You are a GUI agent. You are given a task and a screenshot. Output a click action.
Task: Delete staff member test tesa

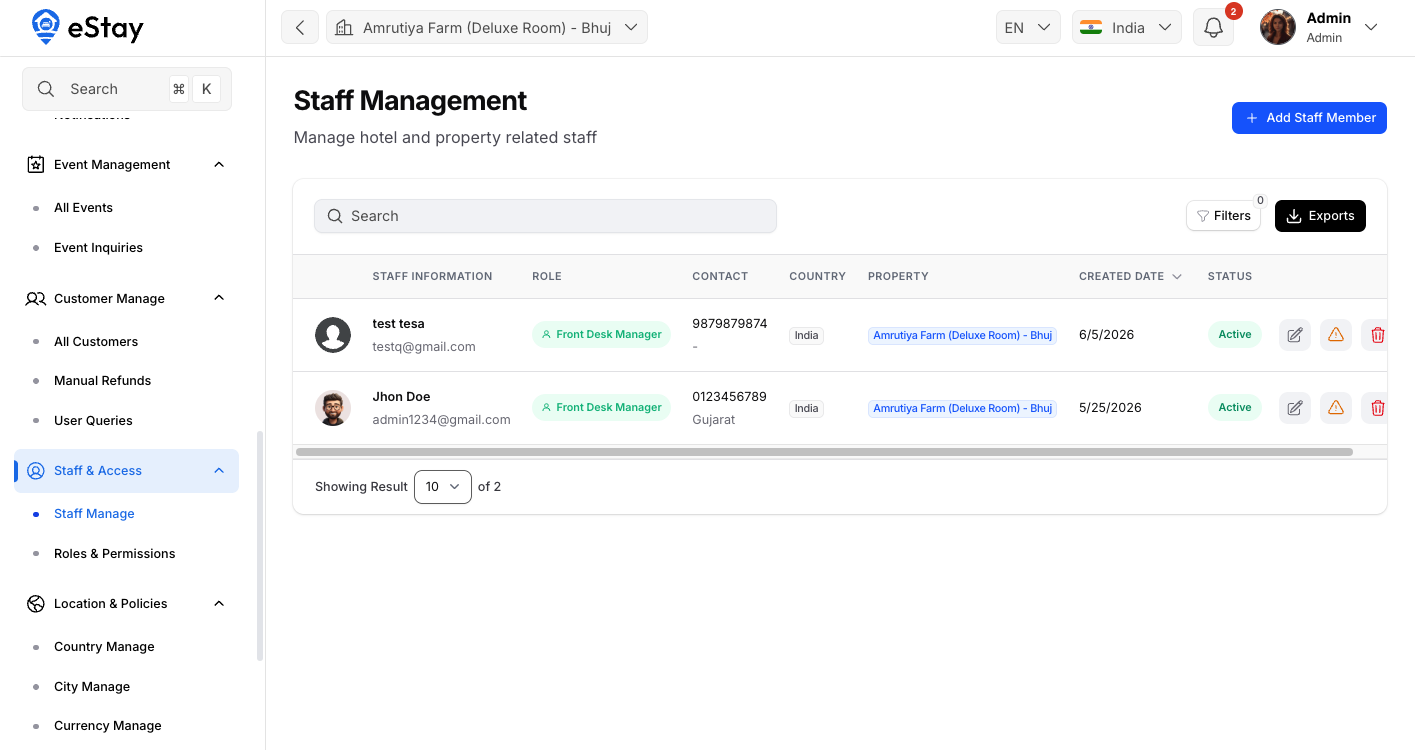(1377, 335)
